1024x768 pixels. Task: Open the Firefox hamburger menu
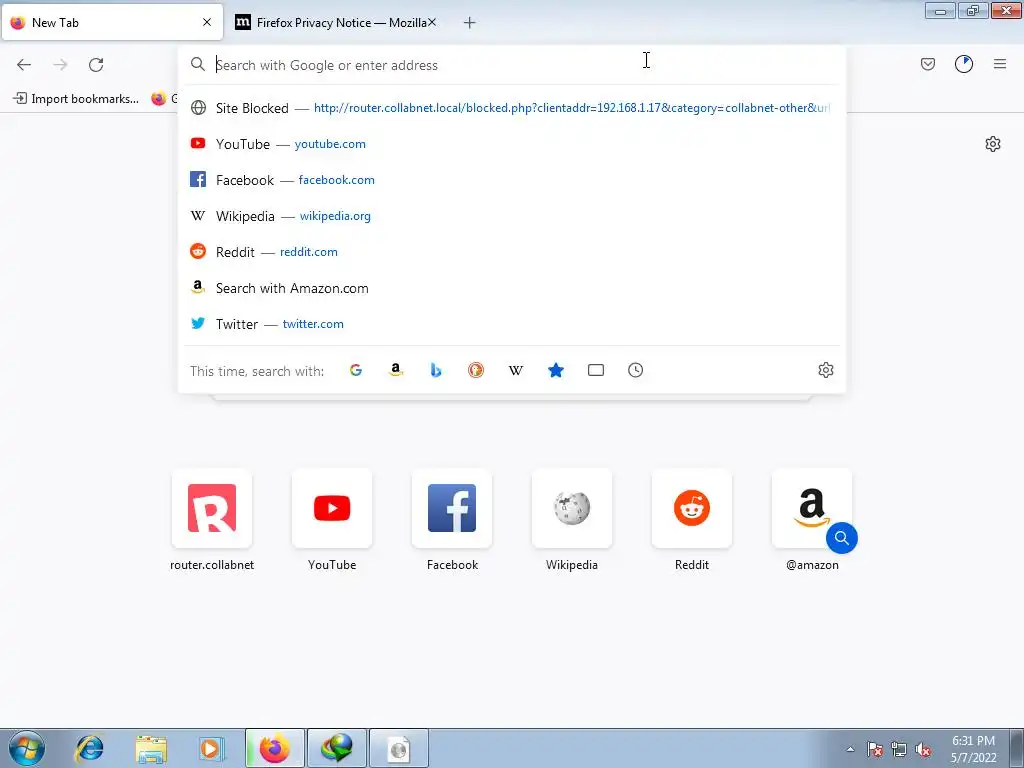point(1000,64)
